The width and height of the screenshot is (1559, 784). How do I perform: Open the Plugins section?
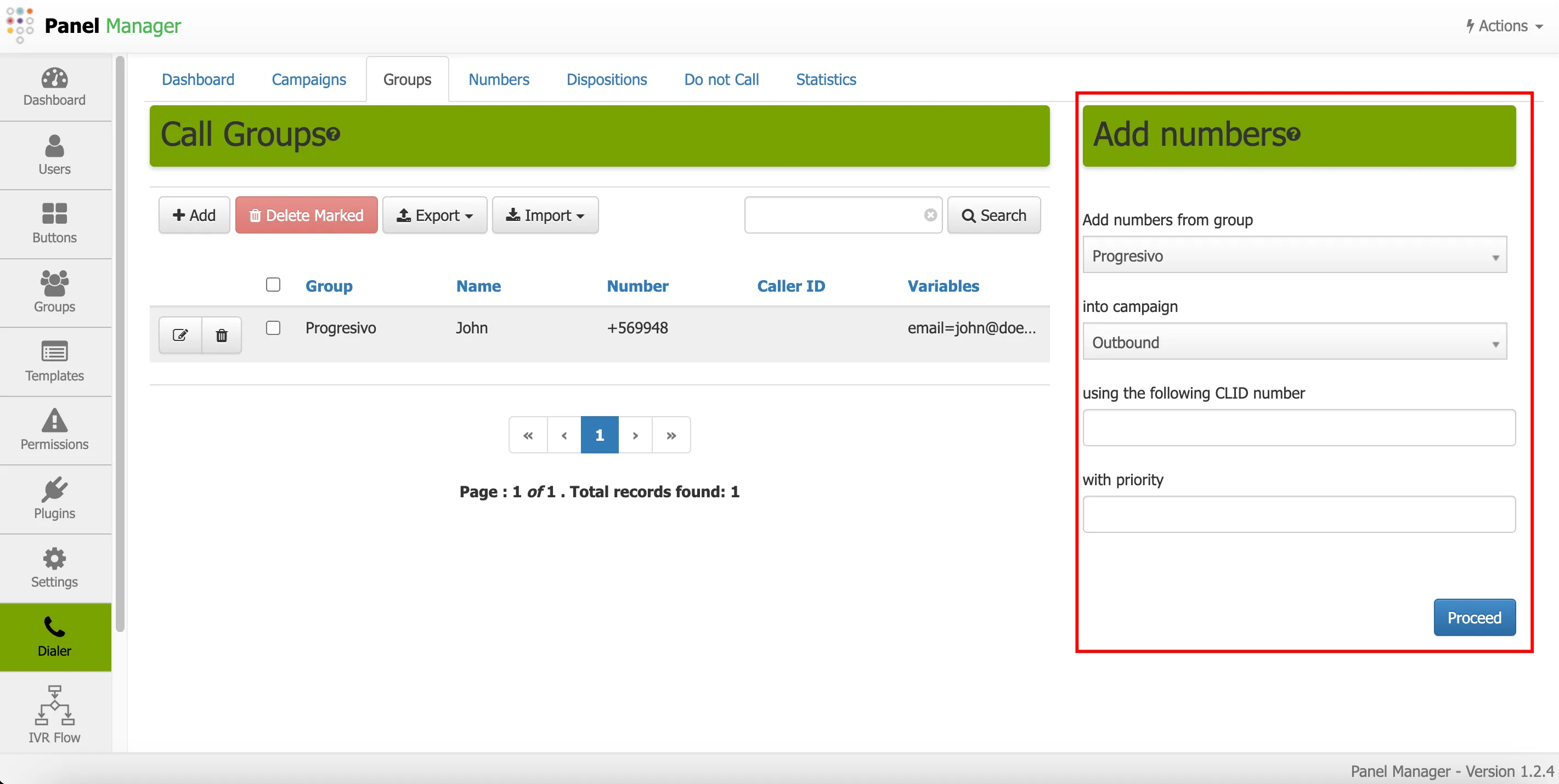[x=54, y=498]
